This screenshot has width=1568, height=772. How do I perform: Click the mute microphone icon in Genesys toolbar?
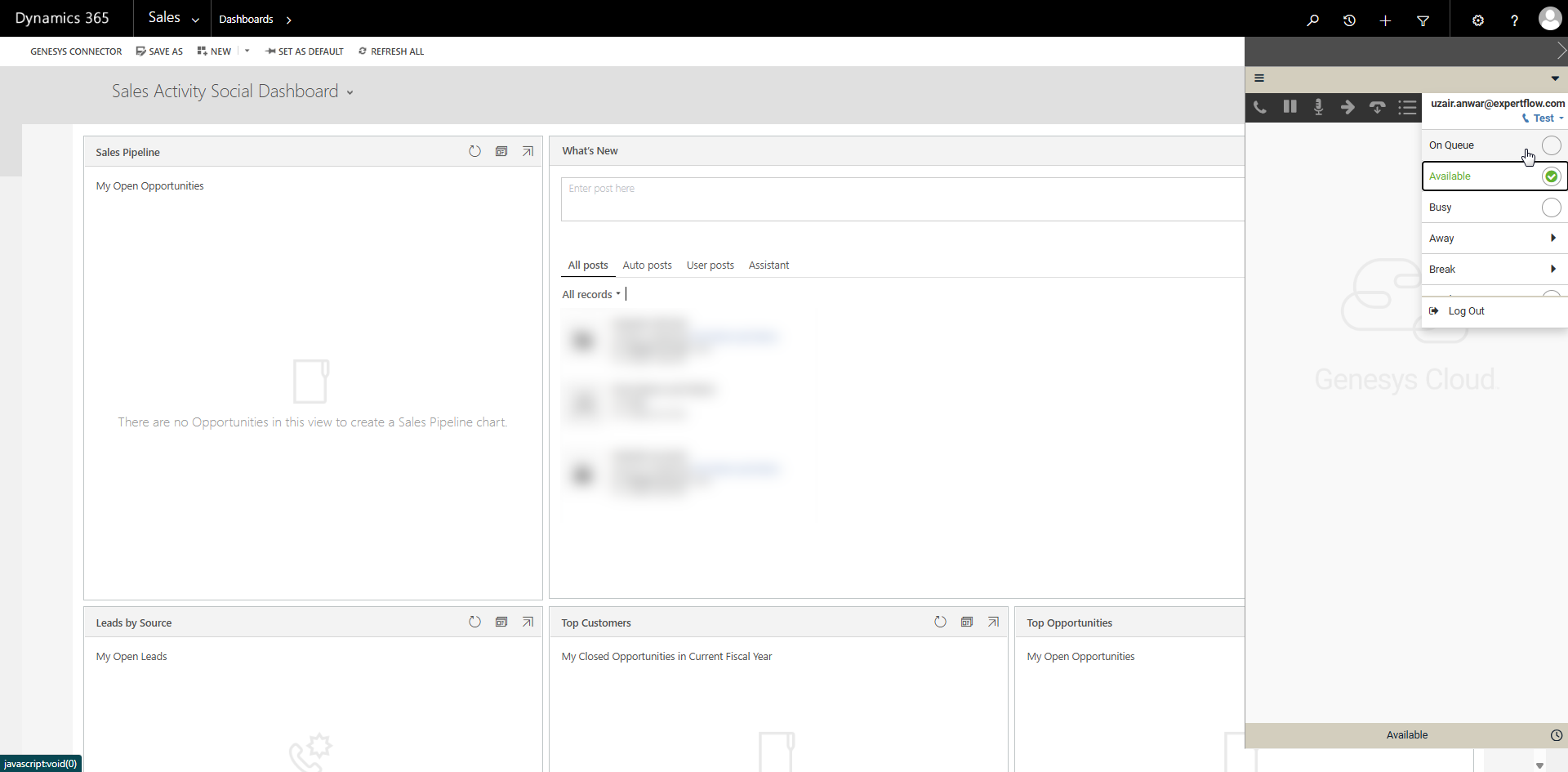pos(1318,107)
